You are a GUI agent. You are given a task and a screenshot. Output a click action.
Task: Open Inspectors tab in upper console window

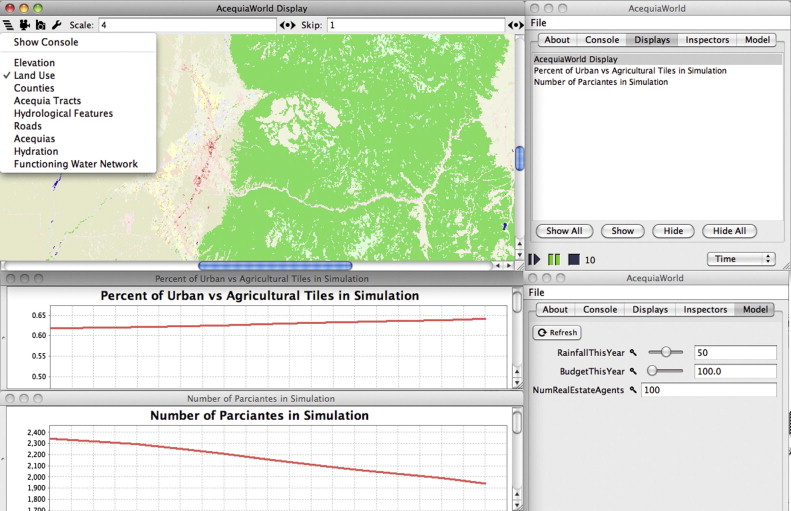click(x=707, y=40)
